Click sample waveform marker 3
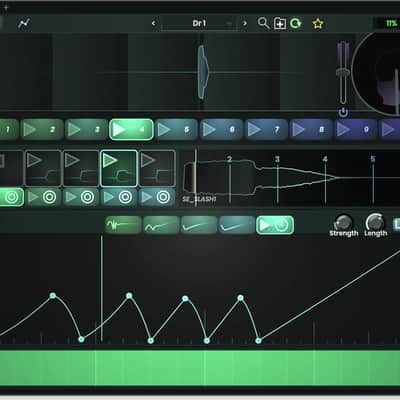Viewport: 400px width, 400px height. 277,159
